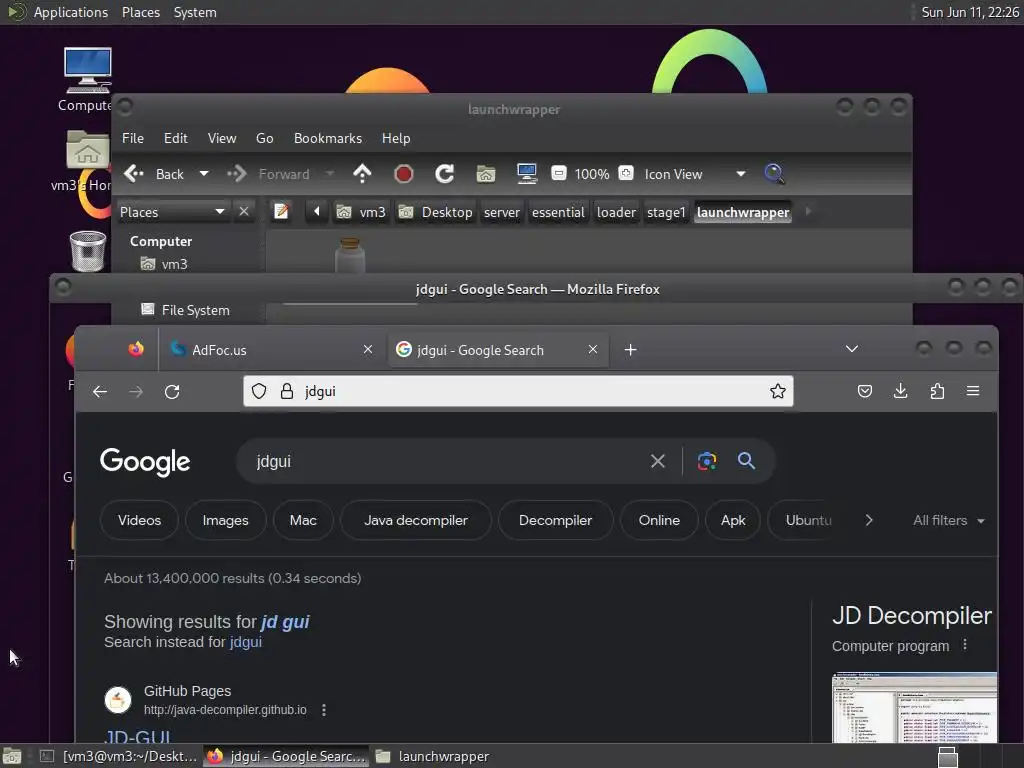Click the tracking protection shield icon
Screen dimensions: 1024x768
pyautogui.click(x=259, y=391)
